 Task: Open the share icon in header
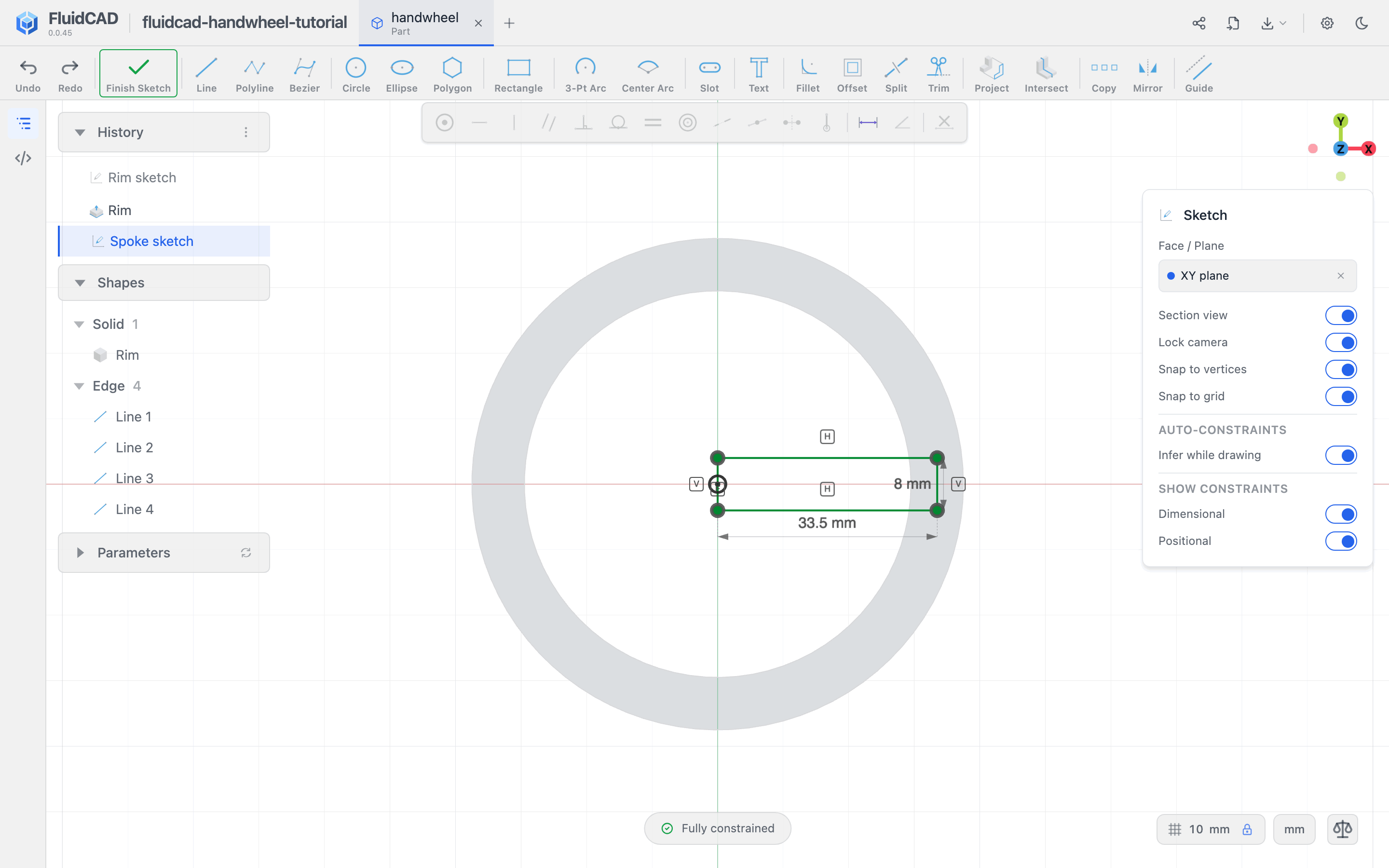pyautogui.click(x=1198, y=23)
